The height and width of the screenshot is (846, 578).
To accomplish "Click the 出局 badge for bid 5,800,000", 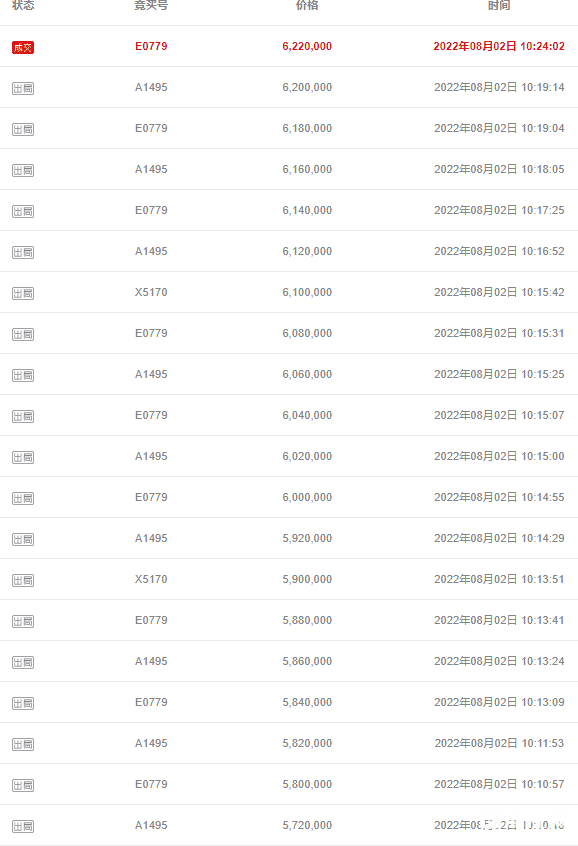I will (x=23, y=786).
